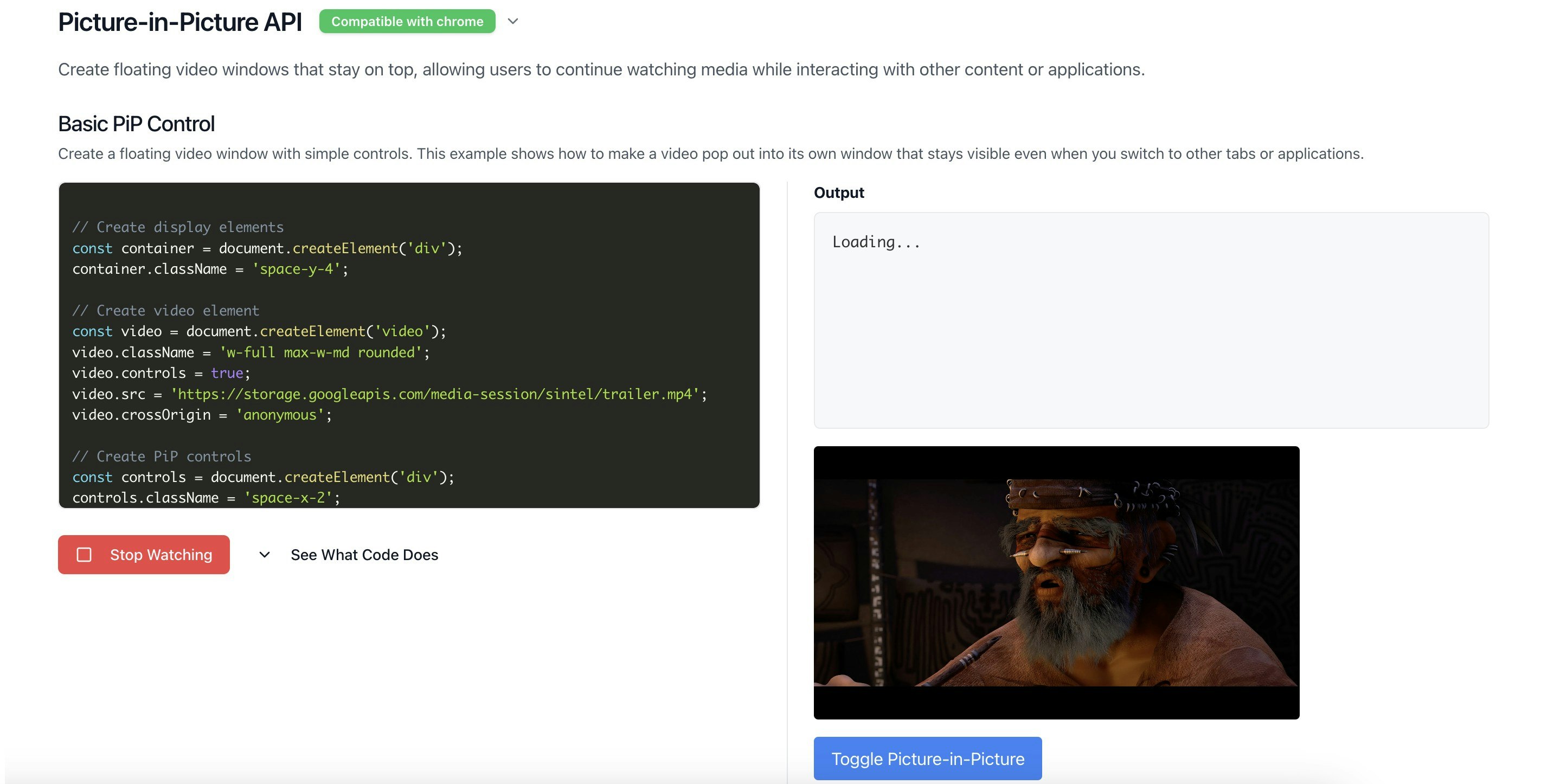This screenshot has height=784, width=1541.
Task: Click the "Create floating video windows" description paragraph
Action: click(601, 69)
